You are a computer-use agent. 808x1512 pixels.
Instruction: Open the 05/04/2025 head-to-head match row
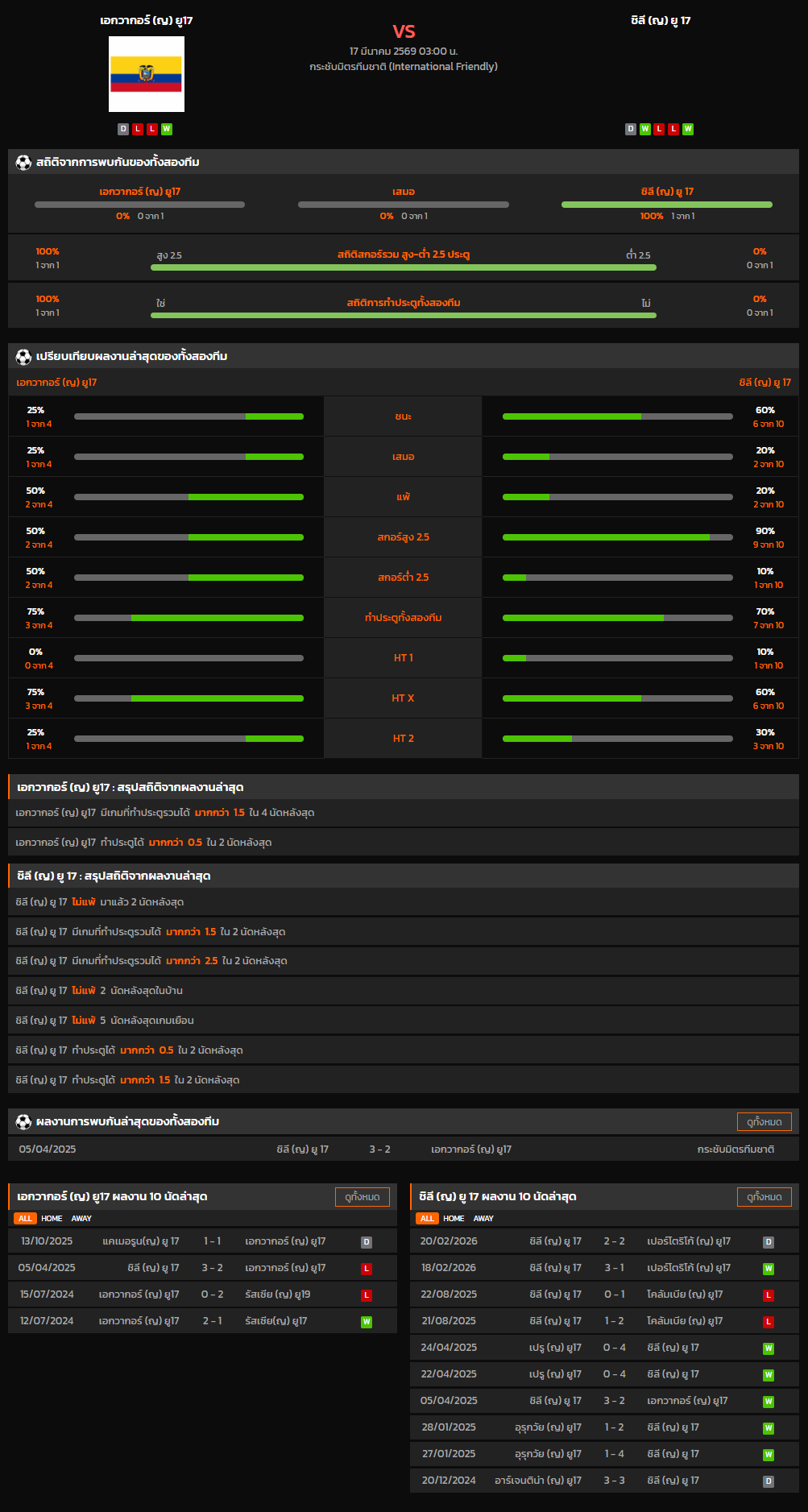coord(403,1150)
